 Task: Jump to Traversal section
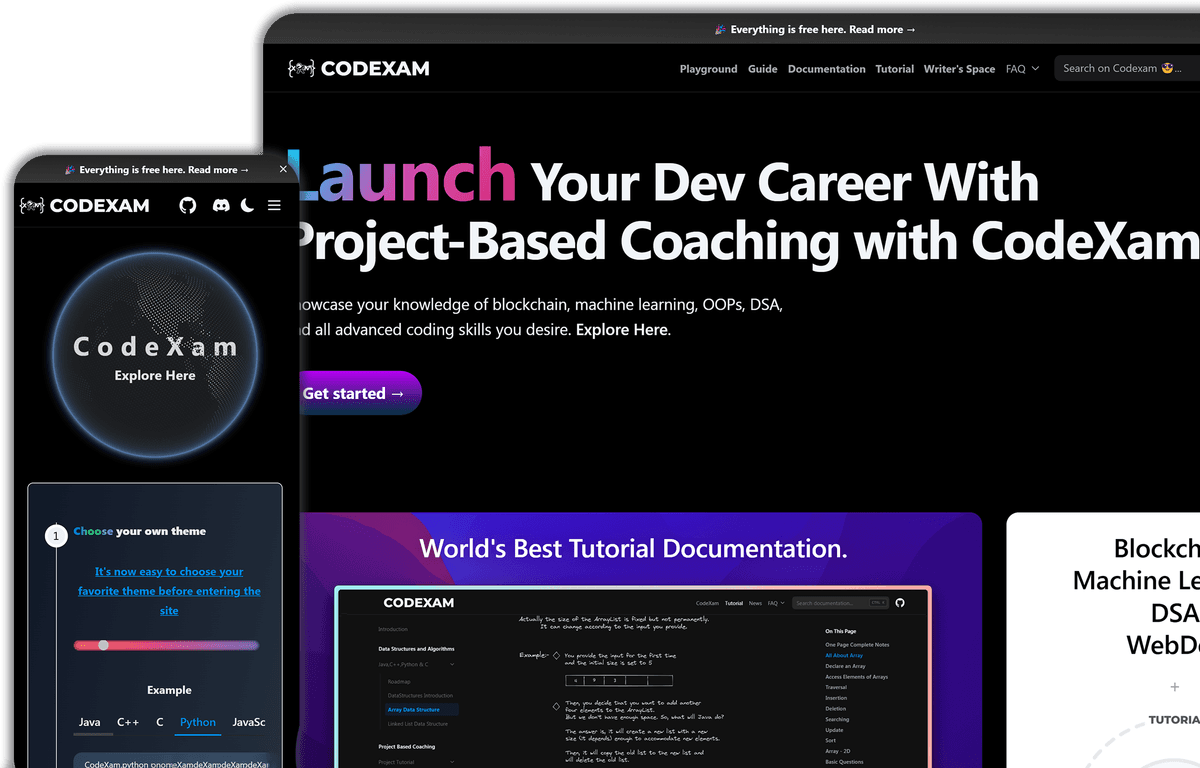pos(836,687)
